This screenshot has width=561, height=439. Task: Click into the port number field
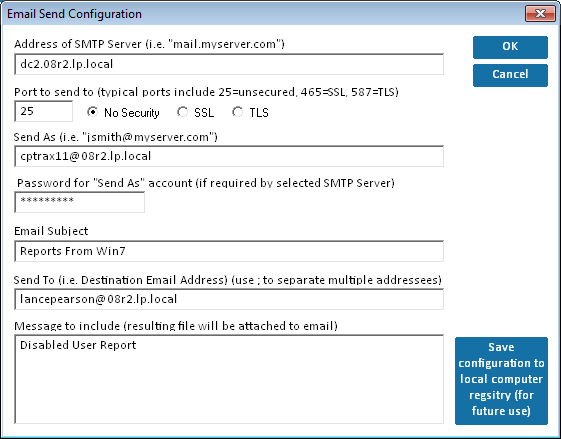(43, 111)
